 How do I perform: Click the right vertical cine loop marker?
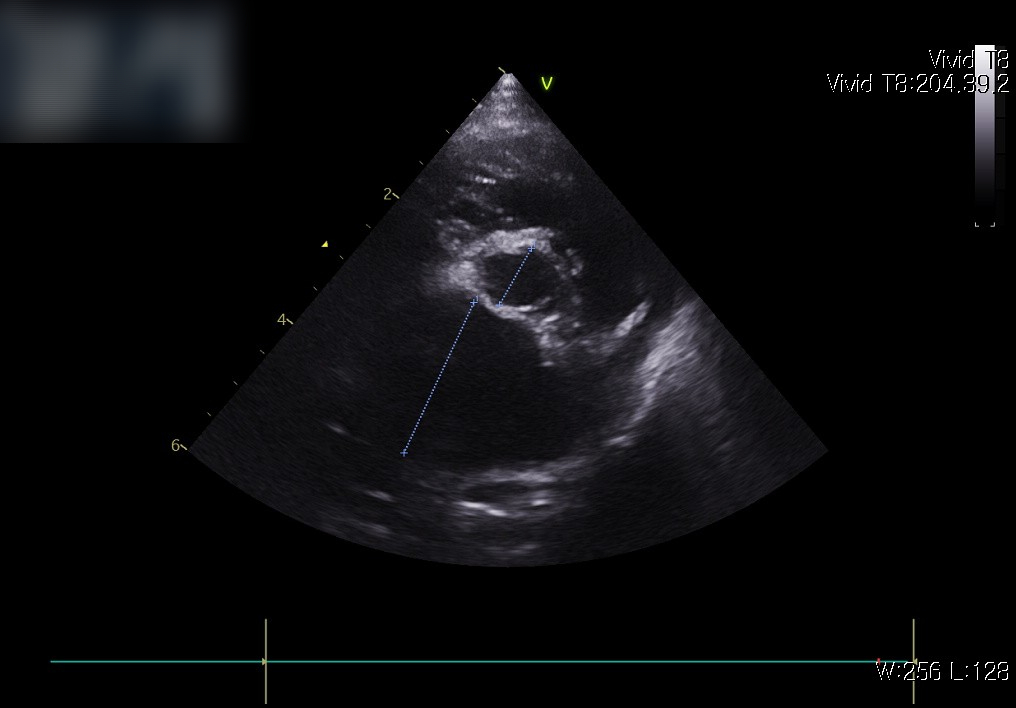pos(913,661)
